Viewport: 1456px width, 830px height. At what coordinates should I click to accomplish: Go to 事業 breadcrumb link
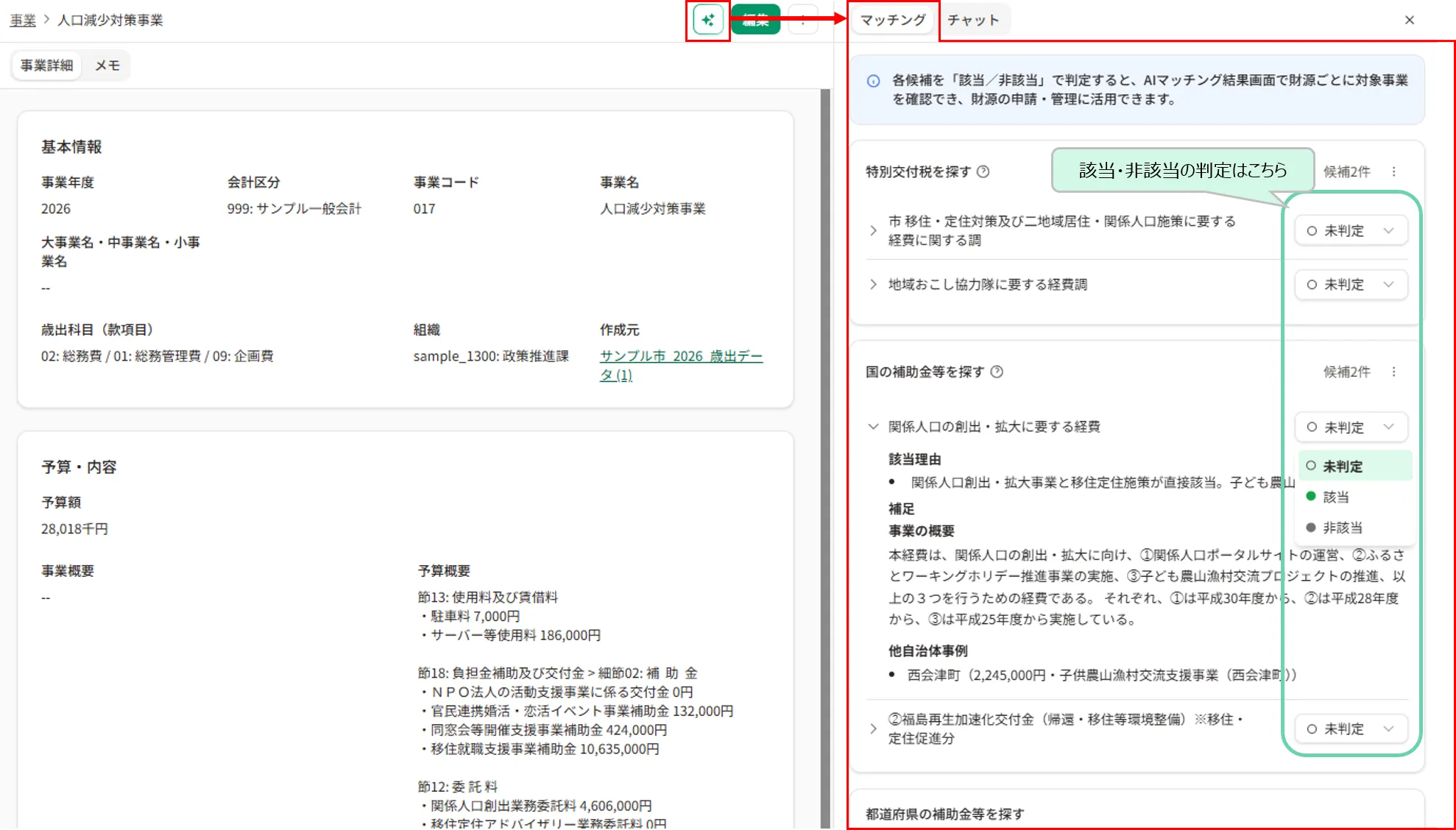tap(23, 20)
